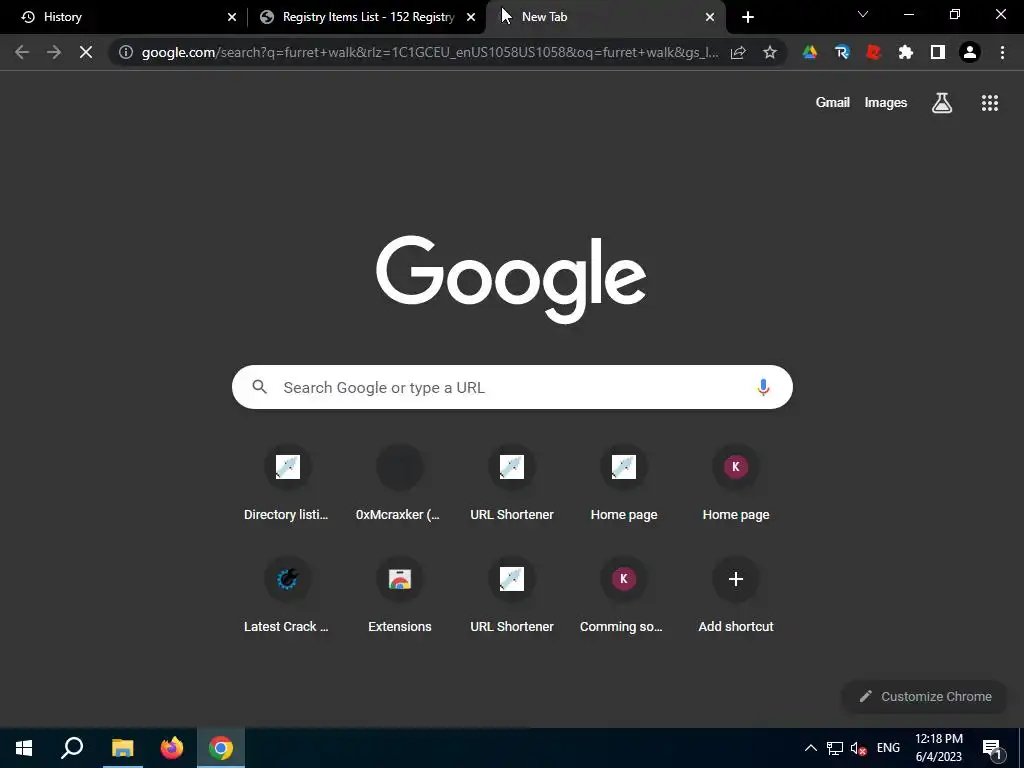Open the Extensions shortcut tile

399,596
